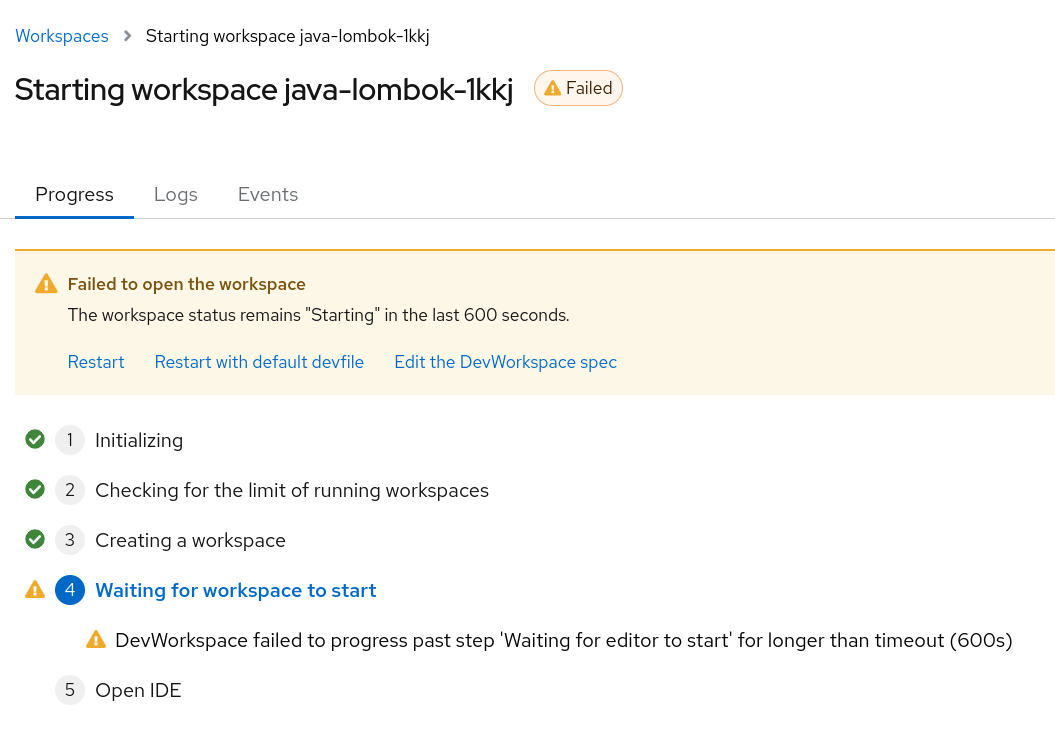Switch to the Progress tab
1055x731 pixels.
point(74,195)
